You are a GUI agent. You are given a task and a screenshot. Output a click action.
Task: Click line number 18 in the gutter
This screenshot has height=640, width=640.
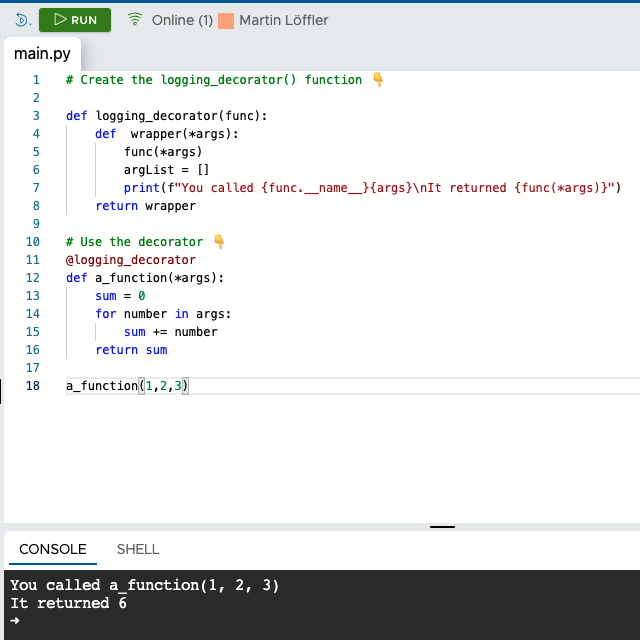(33, 386)
